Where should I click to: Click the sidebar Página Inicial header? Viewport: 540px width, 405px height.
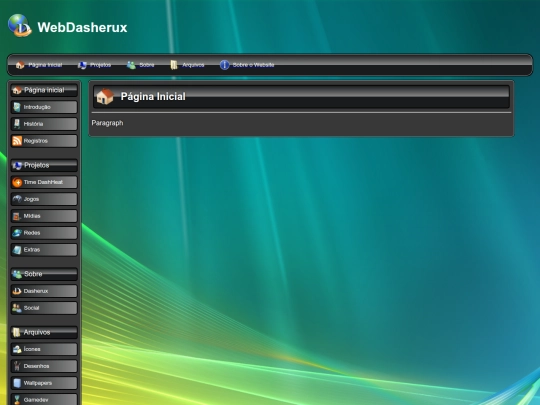click(x=44, y=90)
